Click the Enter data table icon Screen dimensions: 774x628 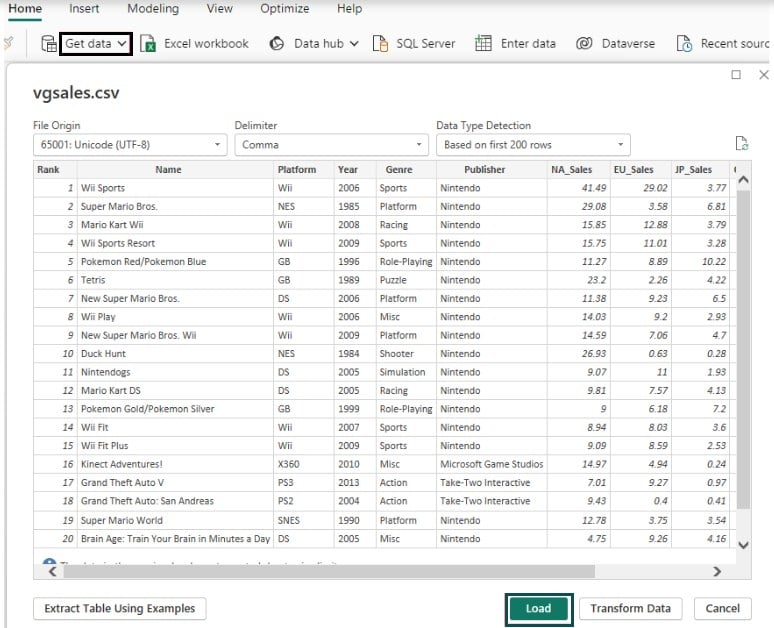[483, 43]
